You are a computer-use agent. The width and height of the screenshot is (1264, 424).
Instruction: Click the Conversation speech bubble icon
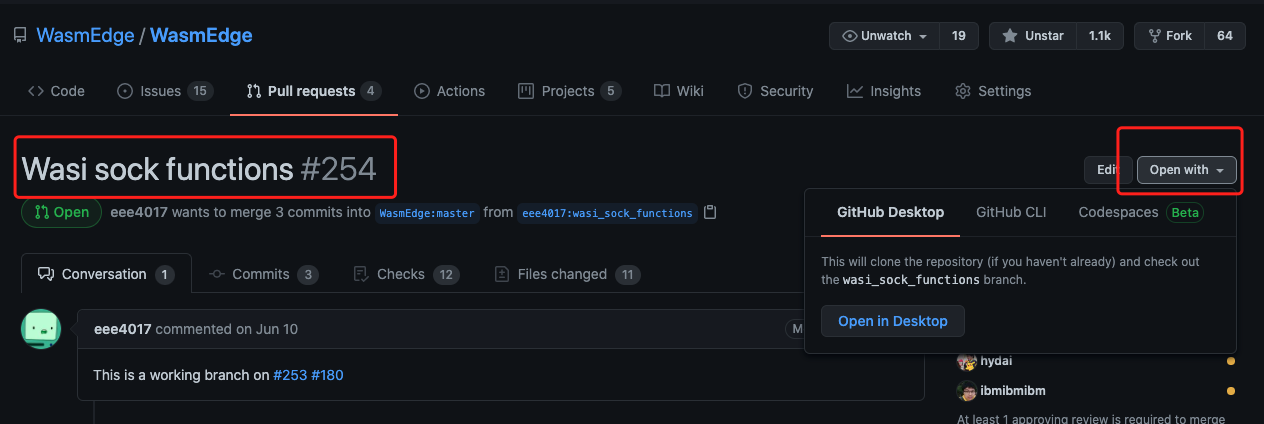45,274
